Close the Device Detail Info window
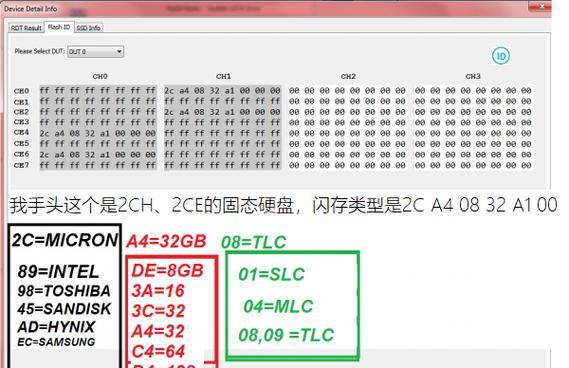 point(541,5)
